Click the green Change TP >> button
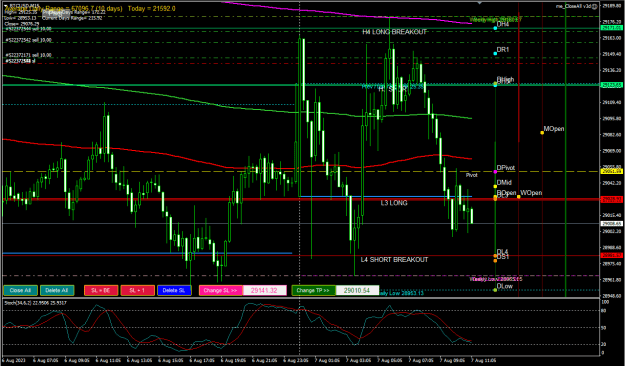This screenshot has width=625, height=366. (313, 290)
